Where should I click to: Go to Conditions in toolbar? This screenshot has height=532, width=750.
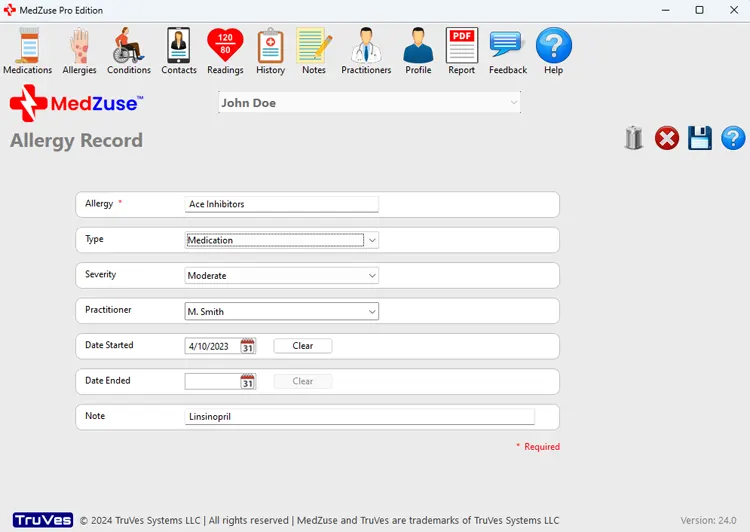click(129, 51)
